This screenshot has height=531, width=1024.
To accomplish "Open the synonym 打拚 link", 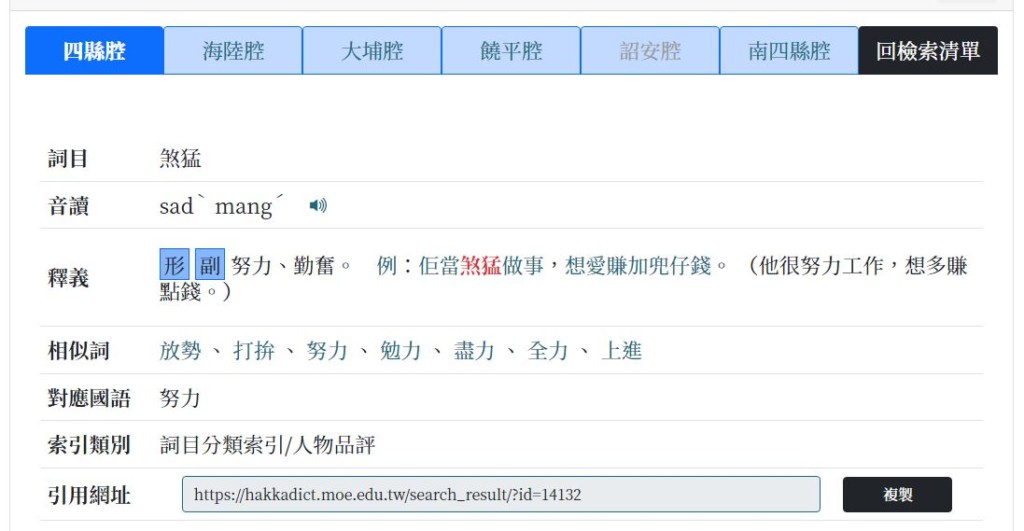I will coord(254,351).
